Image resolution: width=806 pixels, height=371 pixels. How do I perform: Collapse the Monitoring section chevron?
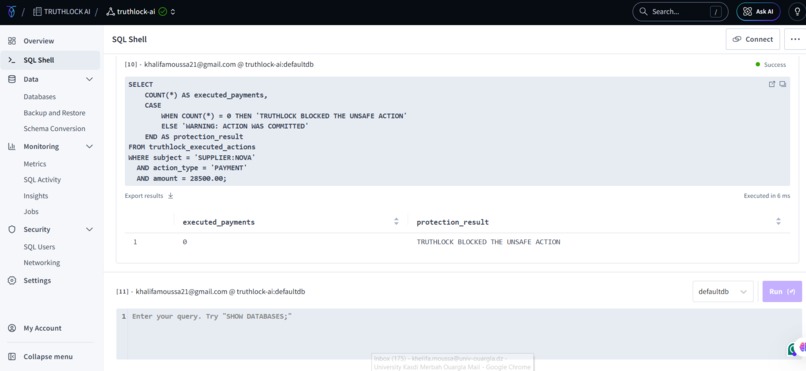[89, 146]
